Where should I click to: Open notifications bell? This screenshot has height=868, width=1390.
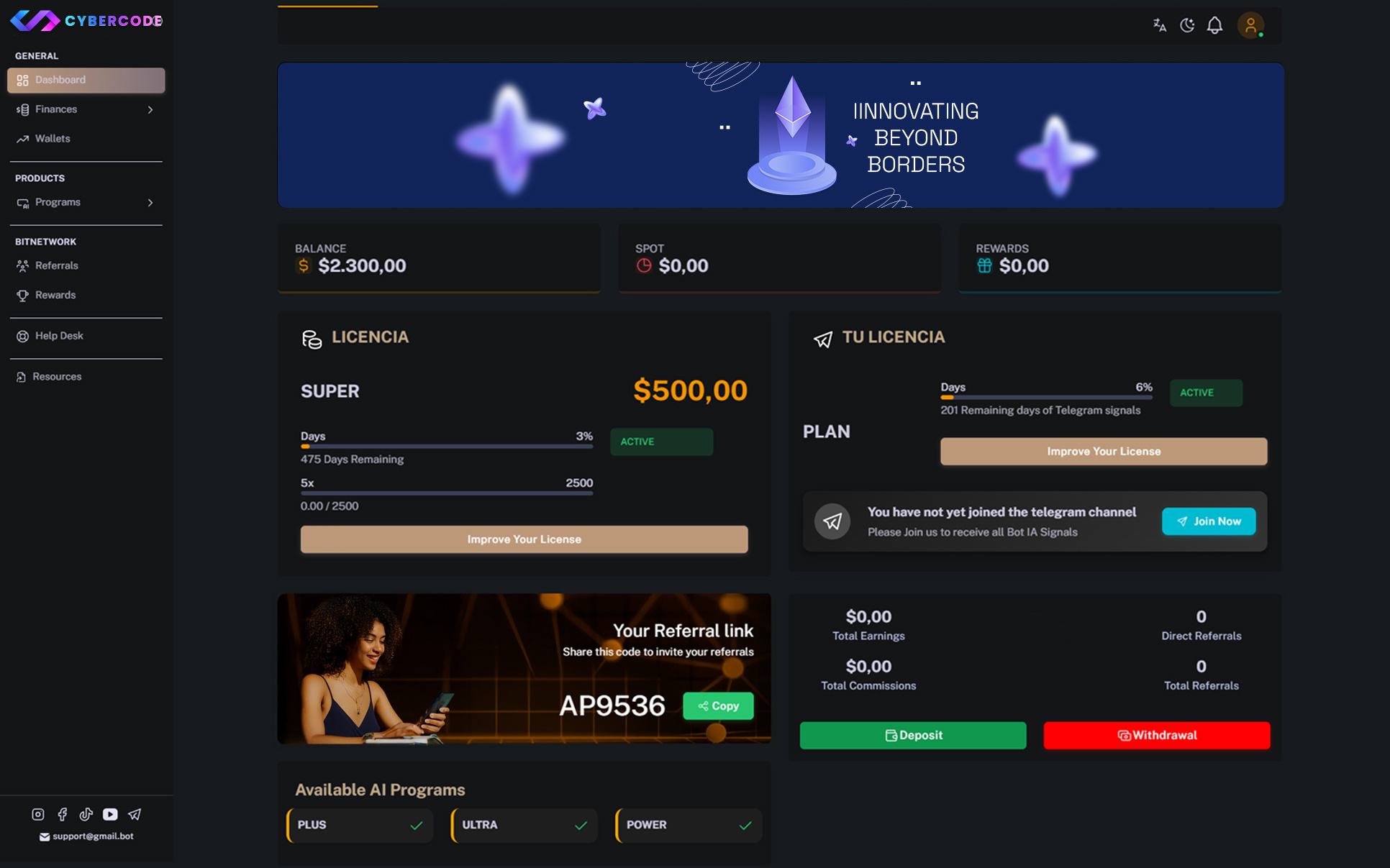tap(1214, 25)
